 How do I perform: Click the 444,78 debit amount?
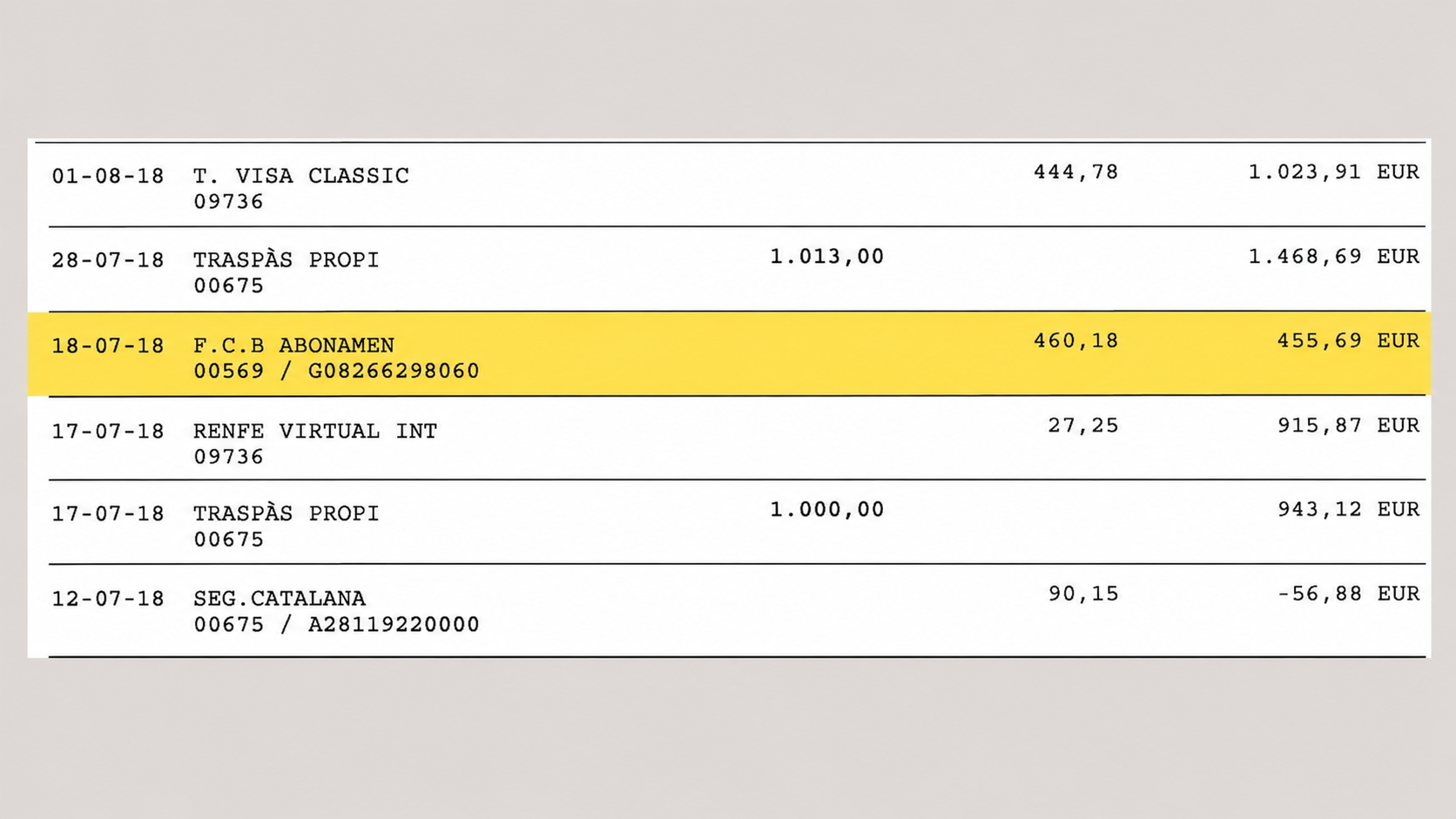(x=1075, y=172)
